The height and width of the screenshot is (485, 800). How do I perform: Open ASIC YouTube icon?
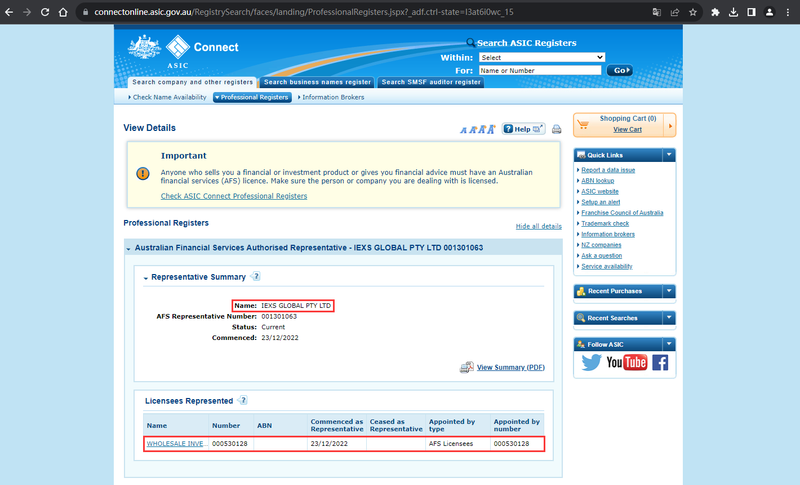point(627,363)
